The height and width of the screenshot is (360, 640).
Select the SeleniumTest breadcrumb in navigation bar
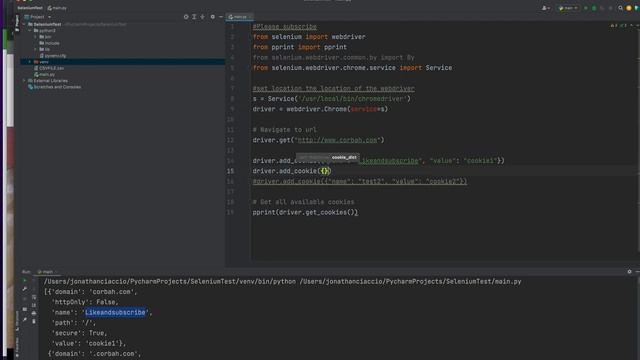(30, 8)
